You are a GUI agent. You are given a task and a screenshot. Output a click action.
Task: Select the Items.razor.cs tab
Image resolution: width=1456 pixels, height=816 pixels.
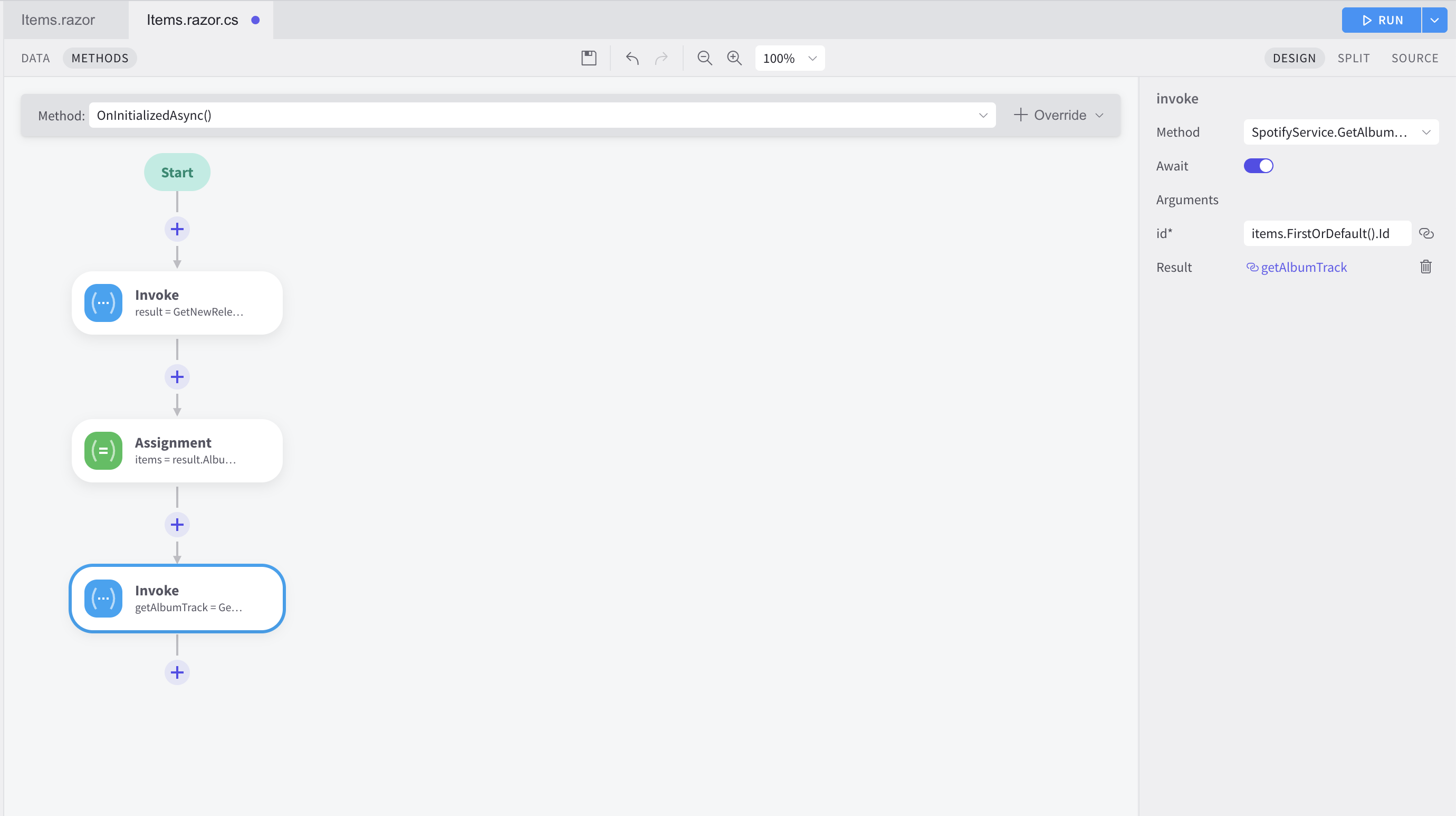pyautogui.click(x=200, y=20)
